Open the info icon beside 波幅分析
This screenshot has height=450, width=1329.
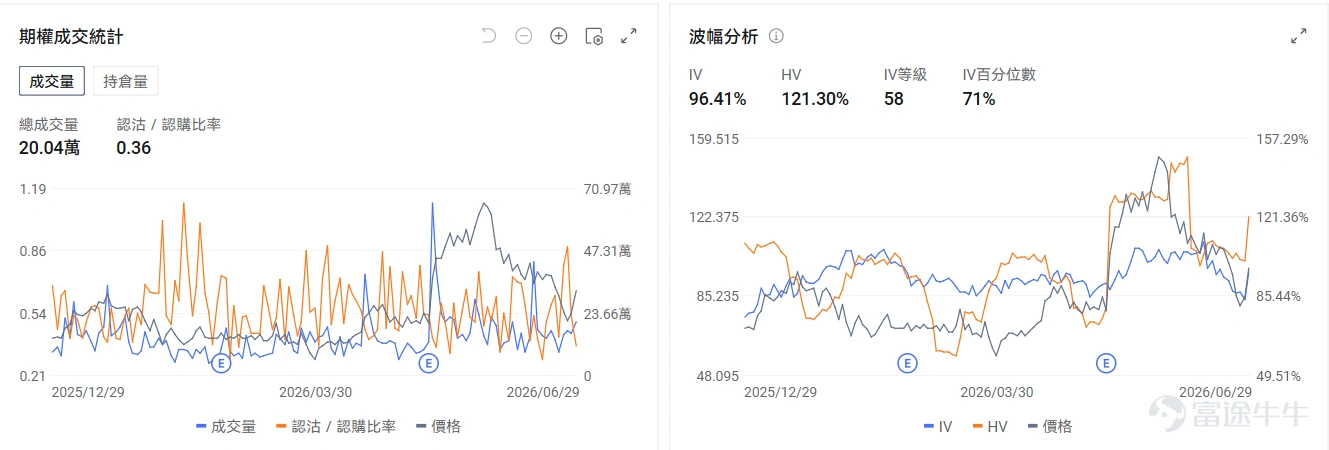(776, 36)
